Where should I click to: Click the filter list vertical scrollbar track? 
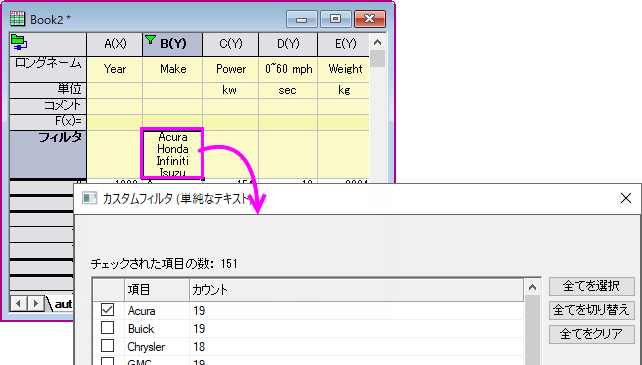(x=532, y=330)
